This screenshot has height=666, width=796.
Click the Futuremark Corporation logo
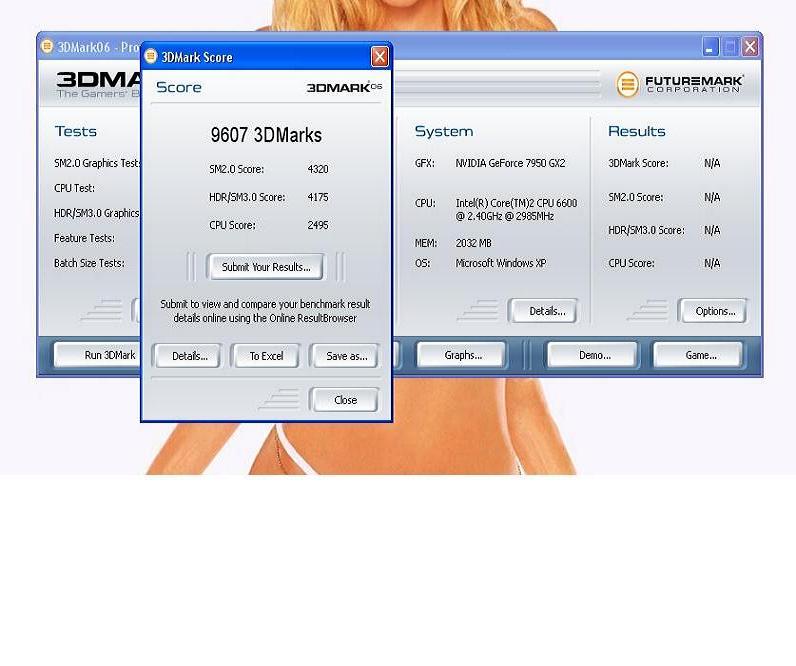[x=679, y=84]
